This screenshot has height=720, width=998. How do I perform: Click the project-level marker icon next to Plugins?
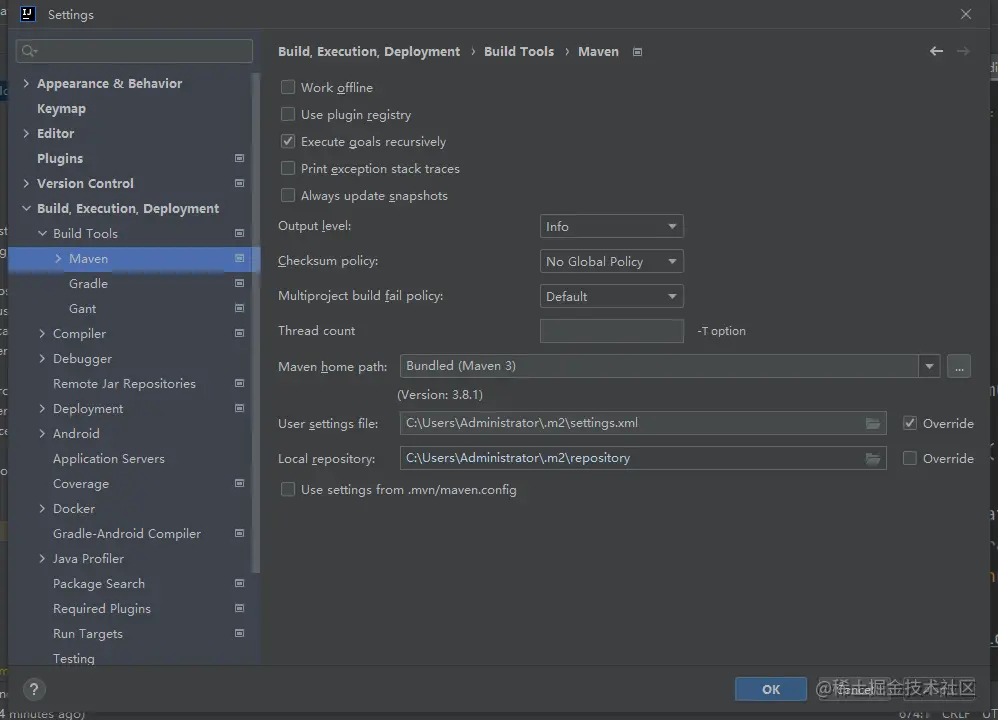point(239,158)
